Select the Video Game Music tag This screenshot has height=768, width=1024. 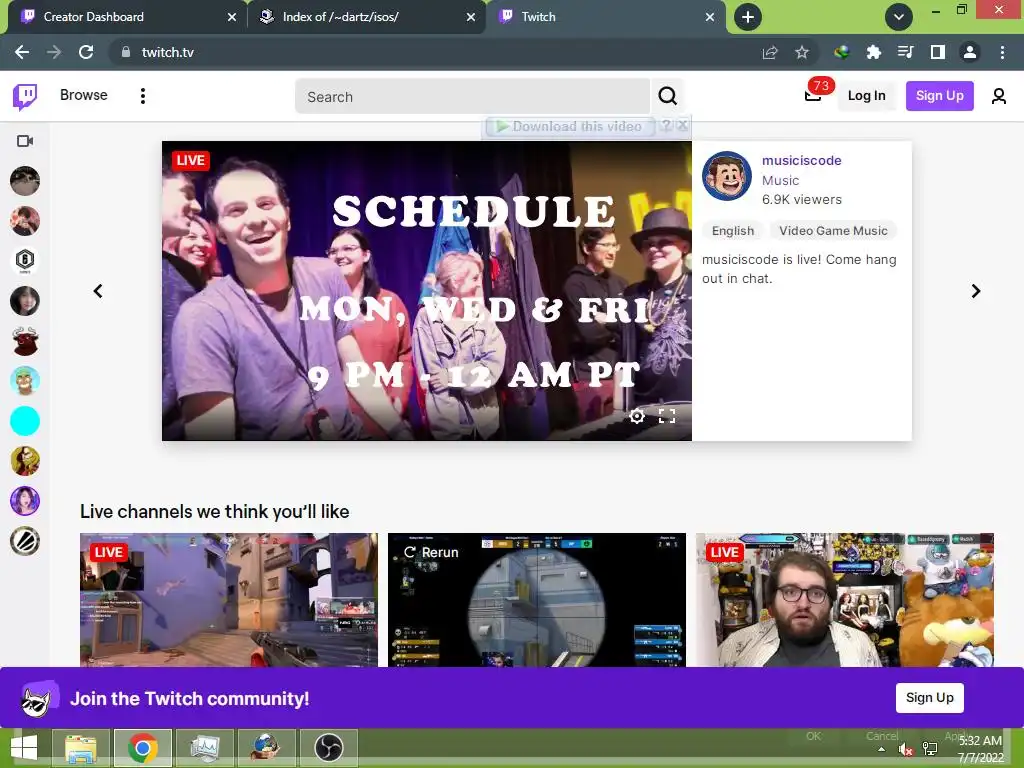(833, 231)
